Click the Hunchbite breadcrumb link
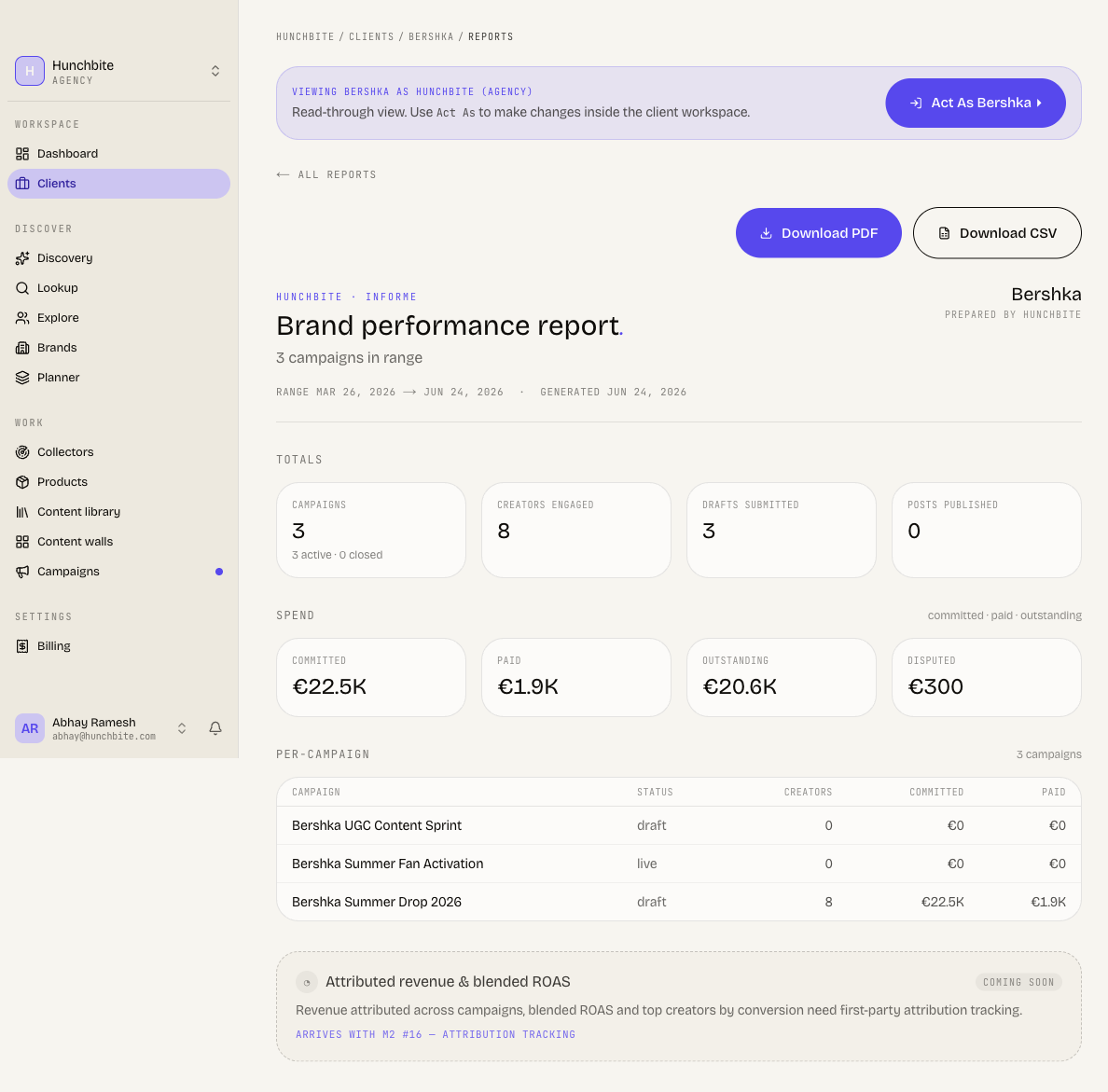Image resolution: width=1108 pixels, height=1092 pixels. pos(305,36)
